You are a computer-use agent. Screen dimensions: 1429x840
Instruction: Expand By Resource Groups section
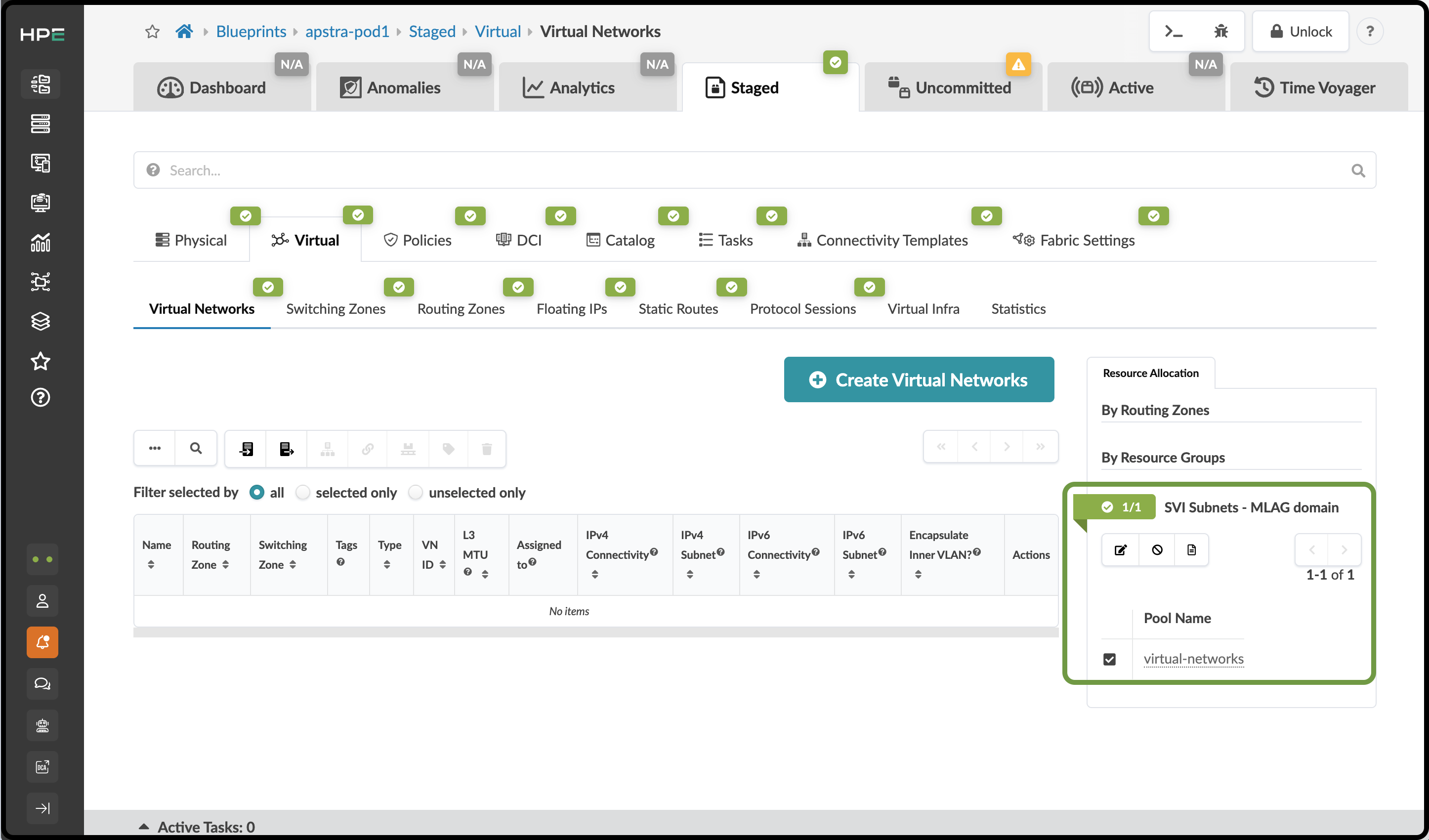click(x=1163, y=457)
